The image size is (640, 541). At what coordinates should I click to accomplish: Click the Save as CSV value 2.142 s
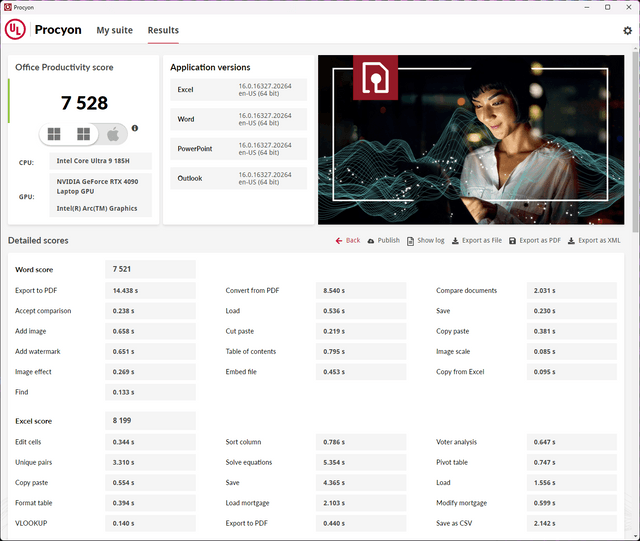point(571,523)
